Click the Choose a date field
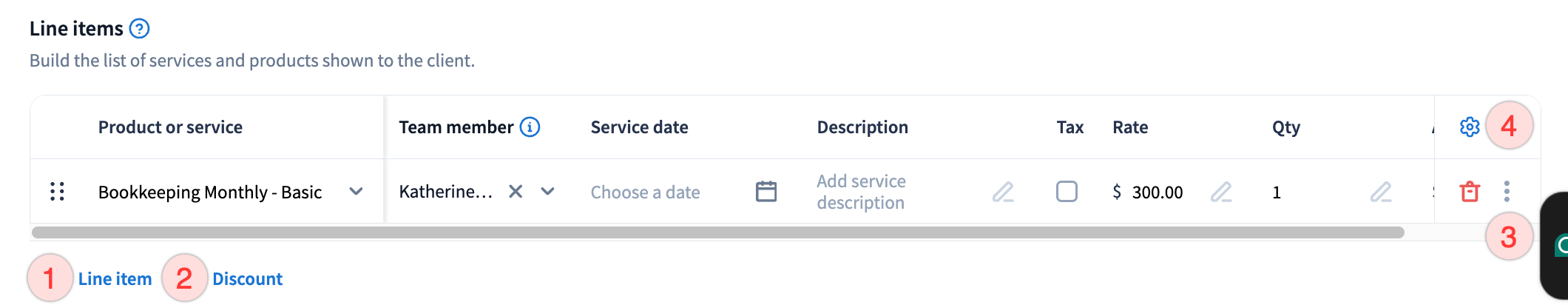The height and width of the screenshot is (305, 1568). [645, 192]
